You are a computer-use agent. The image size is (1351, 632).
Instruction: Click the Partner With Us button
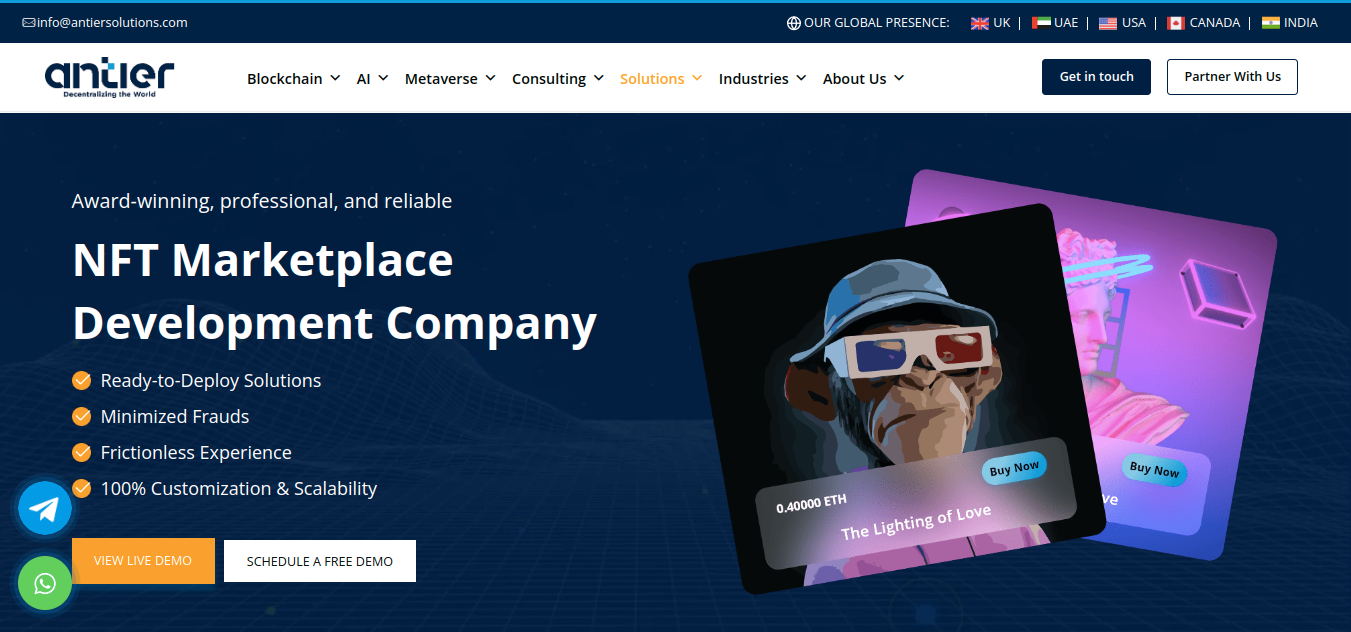[x=1232, y=77]
